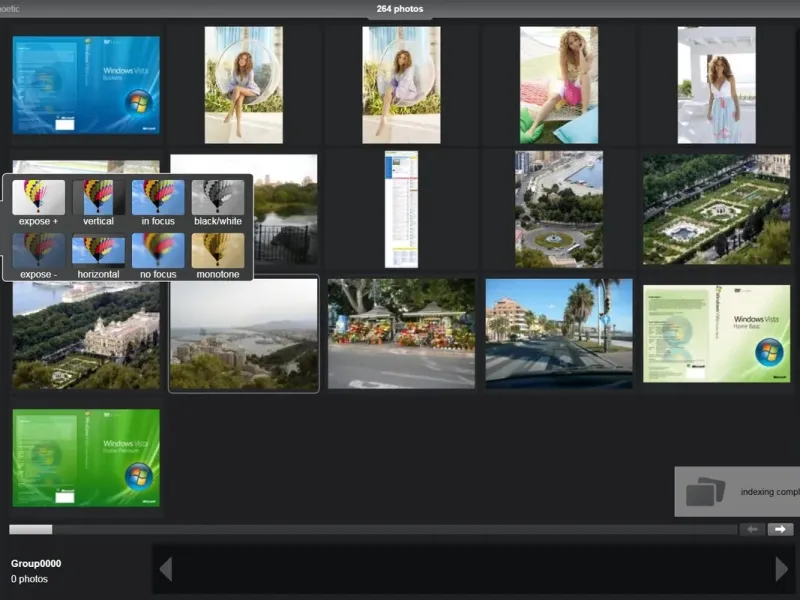Select woman on hammock photo
Screen dimensions: 800x600
[559, 85]
